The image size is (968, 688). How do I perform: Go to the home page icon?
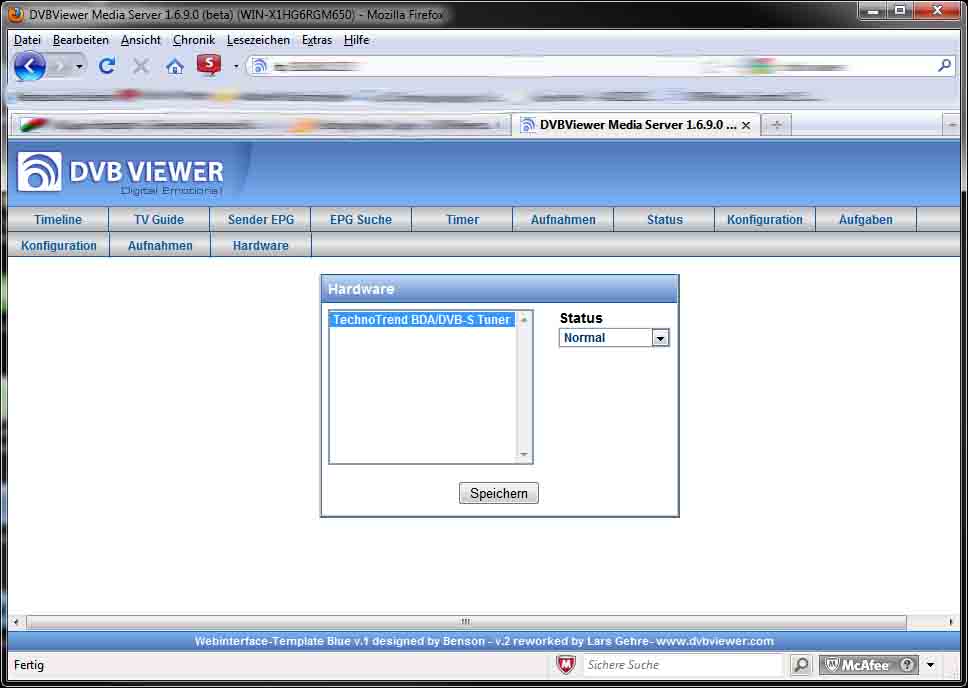tap(175, 66)
